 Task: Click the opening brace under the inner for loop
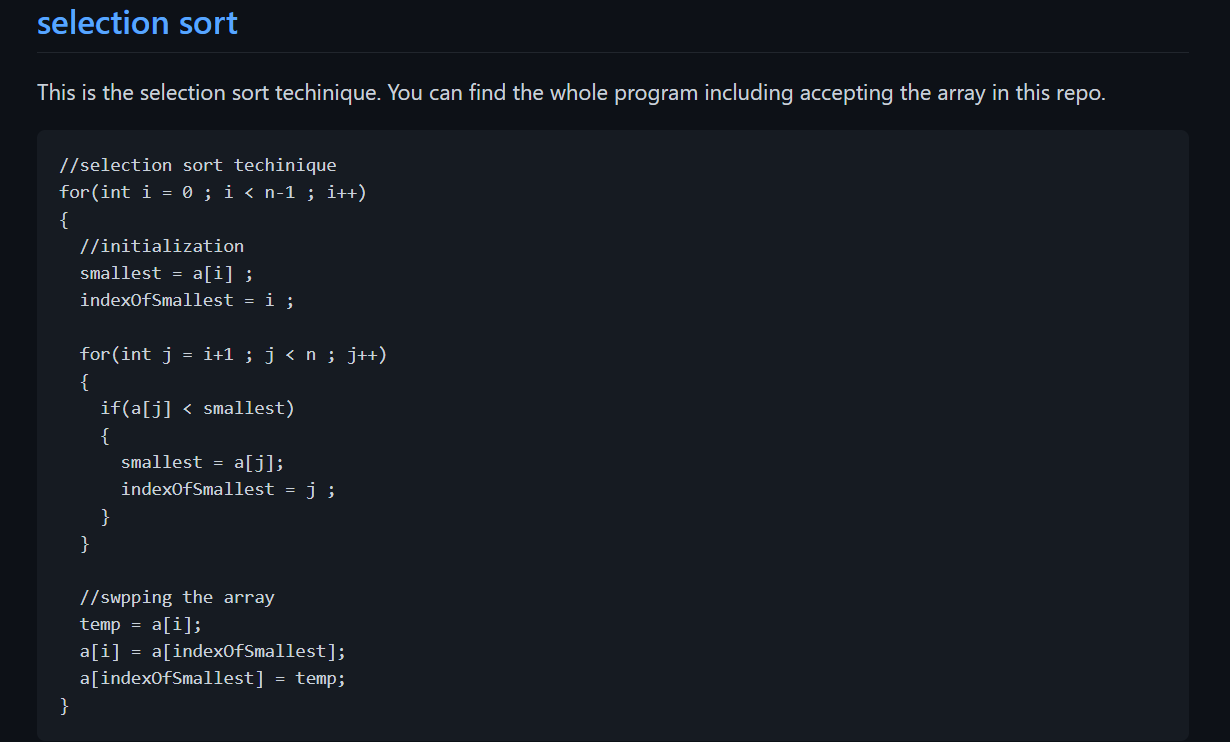coord(85,381)
